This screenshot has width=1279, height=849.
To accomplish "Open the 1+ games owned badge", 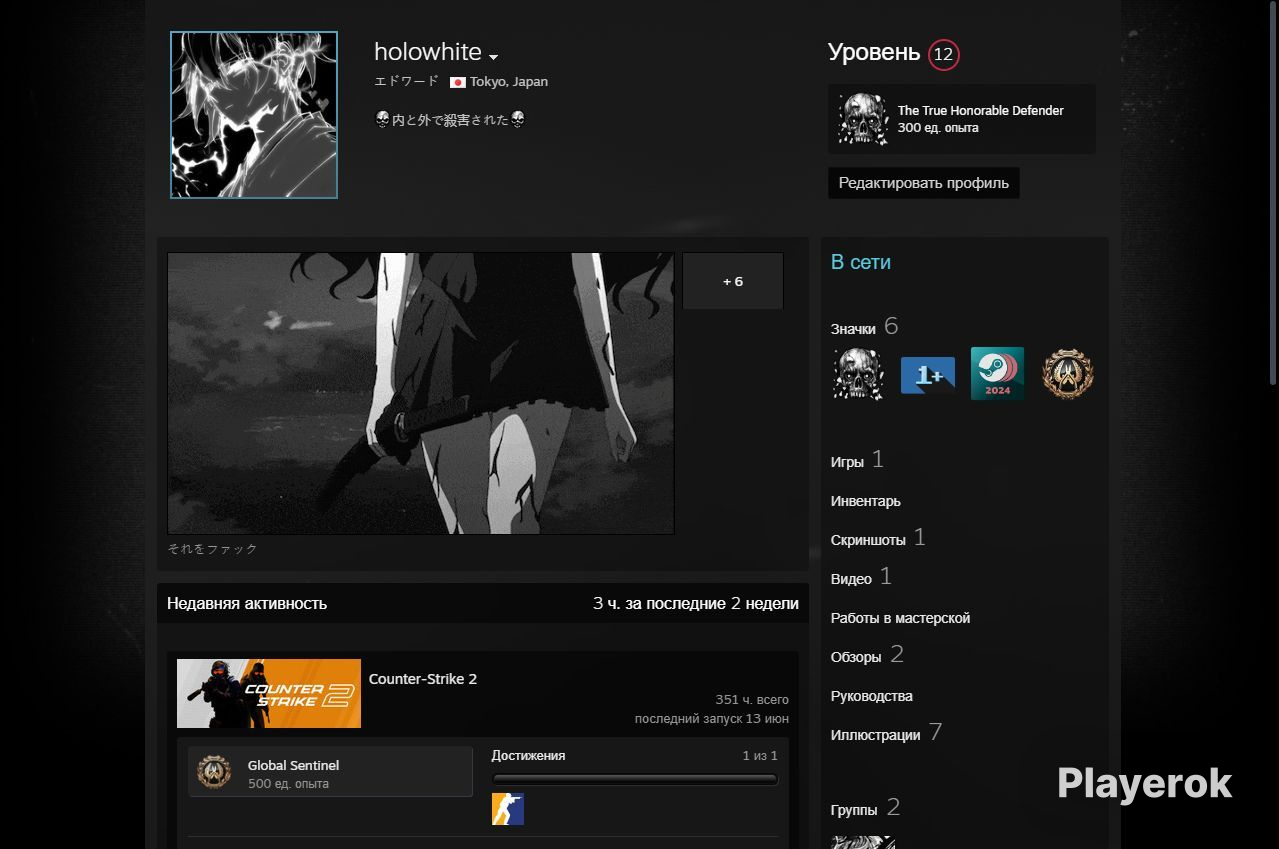I will point(928,375).
